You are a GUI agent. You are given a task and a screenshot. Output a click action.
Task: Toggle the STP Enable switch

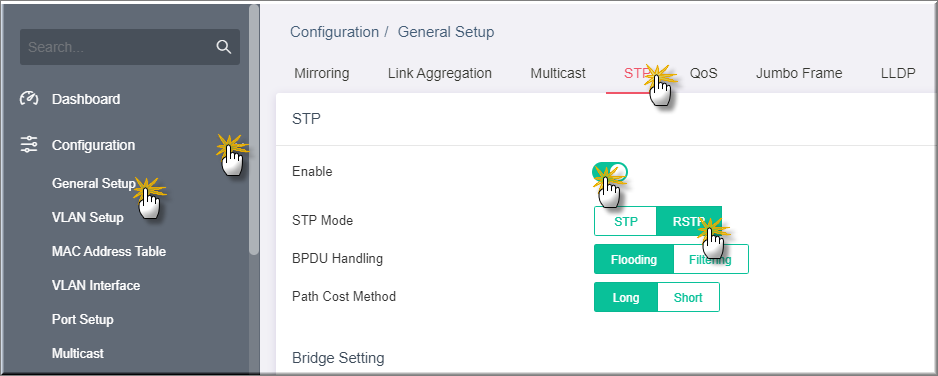tap(610, 172)
